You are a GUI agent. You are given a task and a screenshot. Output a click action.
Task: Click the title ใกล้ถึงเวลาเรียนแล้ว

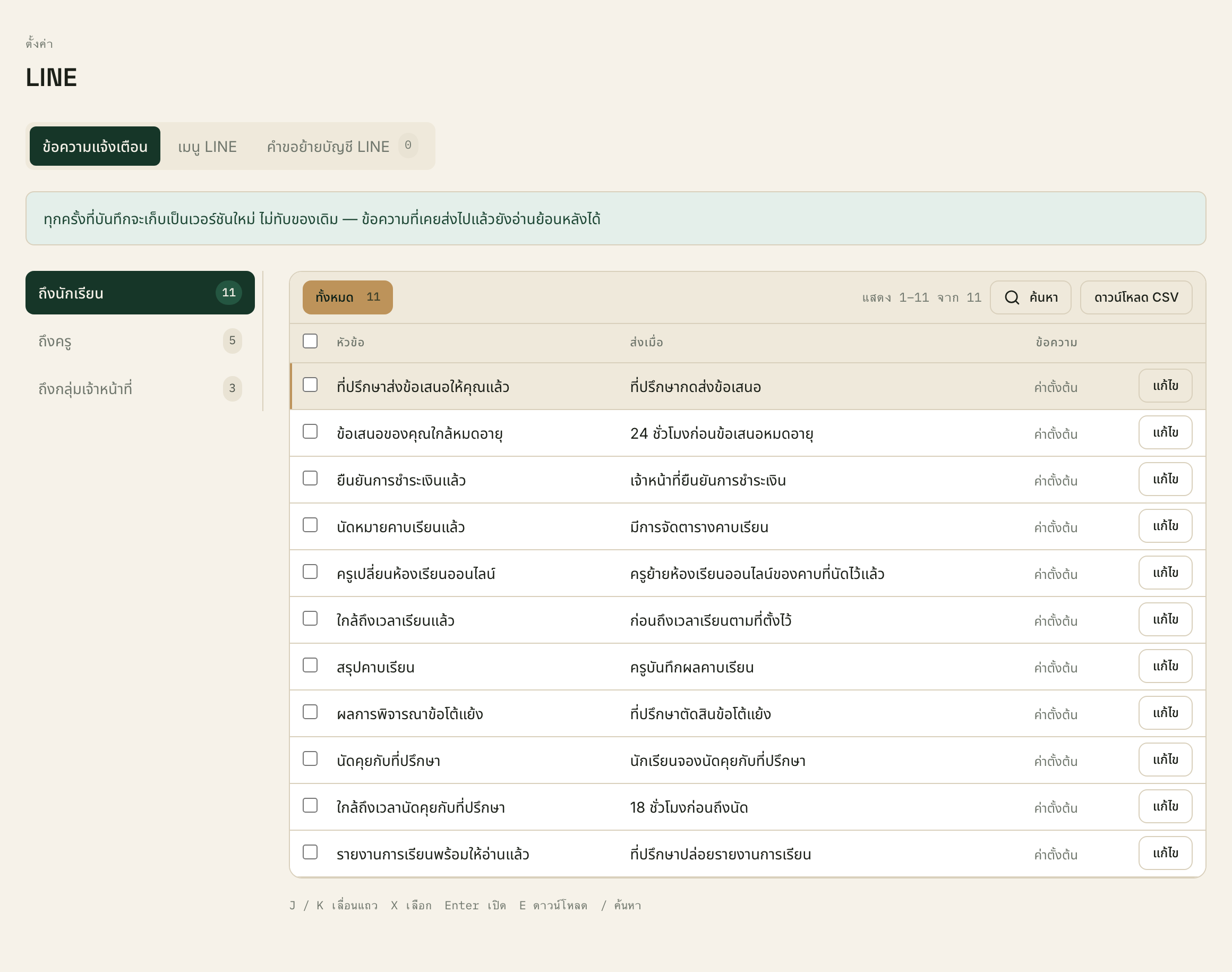(396, 620)
